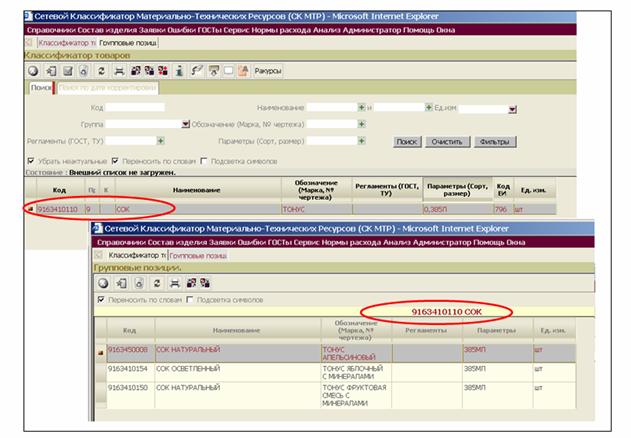This screenshot has height=438, width=631.
Task: Click the plus icon after first Наименование field
Action: coord(361,107)
